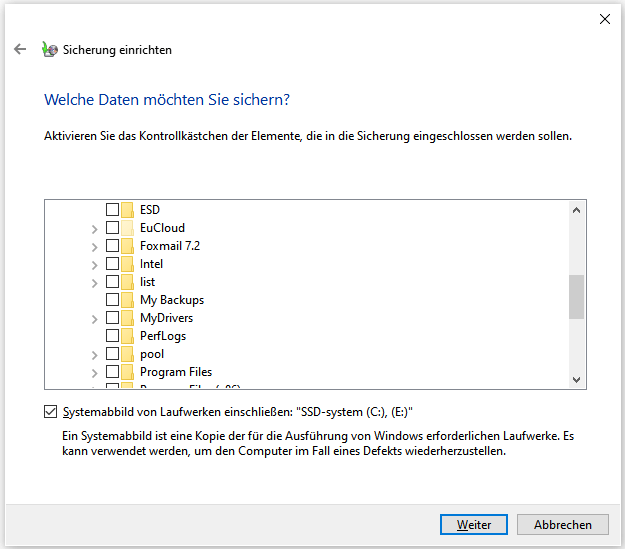Click the PerfLogs folder icon

coord(127,336)
